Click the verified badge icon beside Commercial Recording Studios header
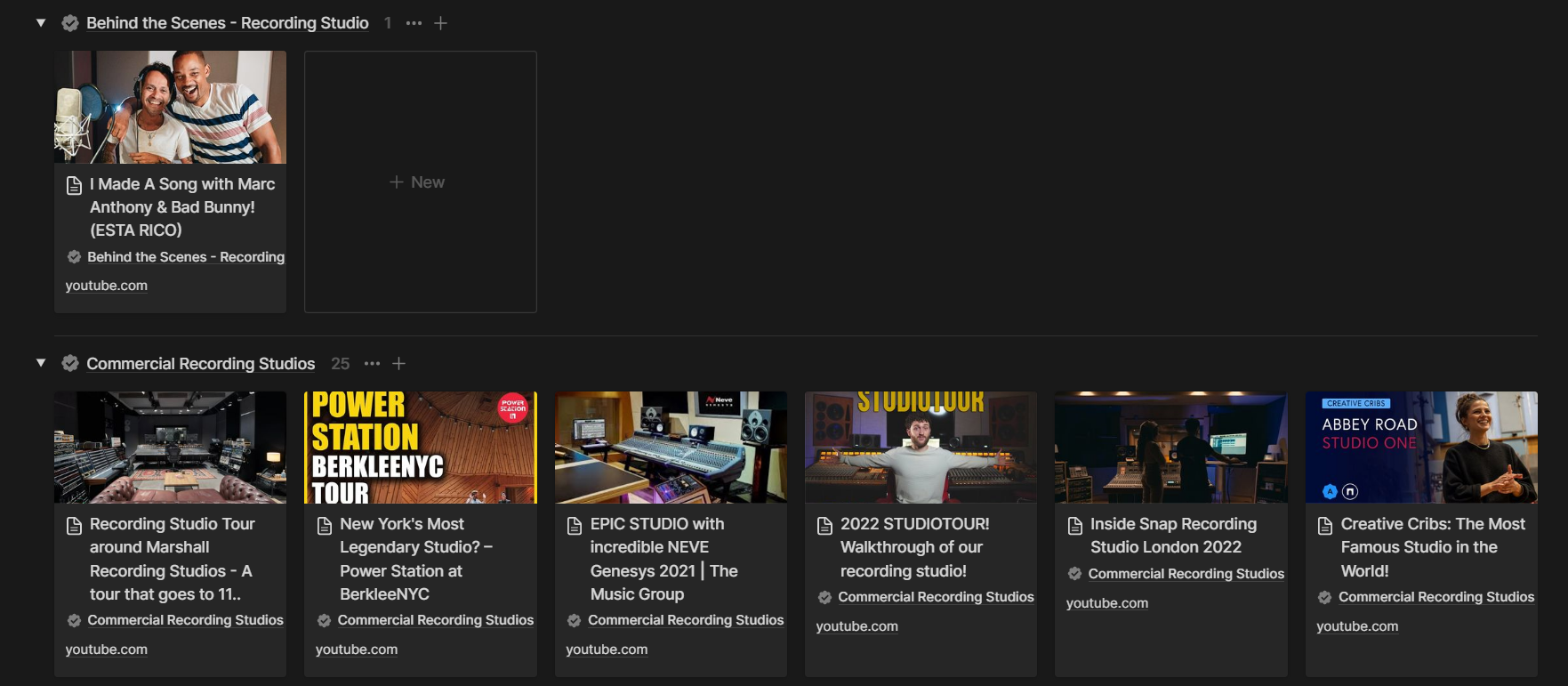 [x=70, y=364]
